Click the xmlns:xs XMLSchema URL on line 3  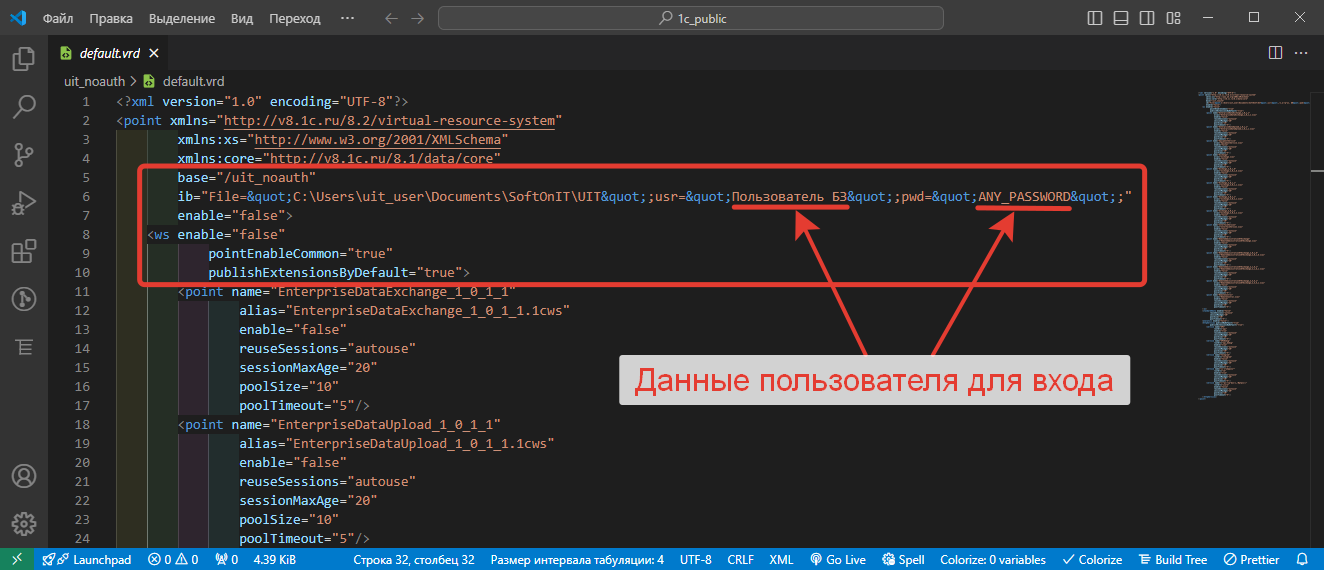click(x=378, y=139)
